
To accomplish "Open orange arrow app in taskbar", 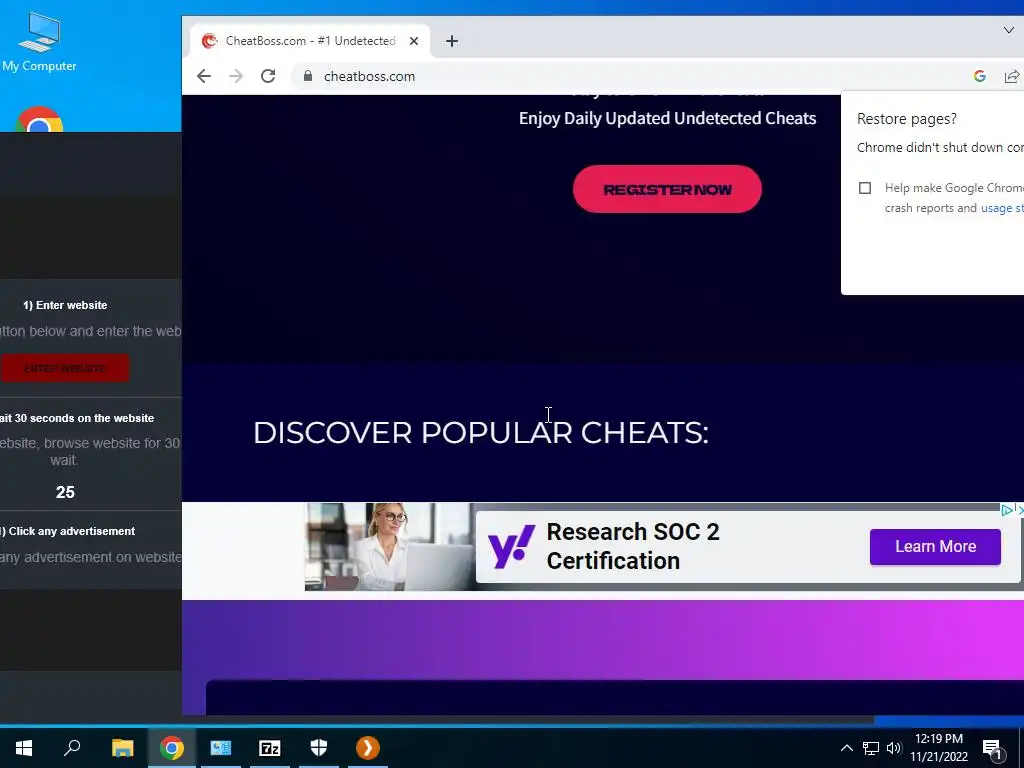I will tap(368, 748).
